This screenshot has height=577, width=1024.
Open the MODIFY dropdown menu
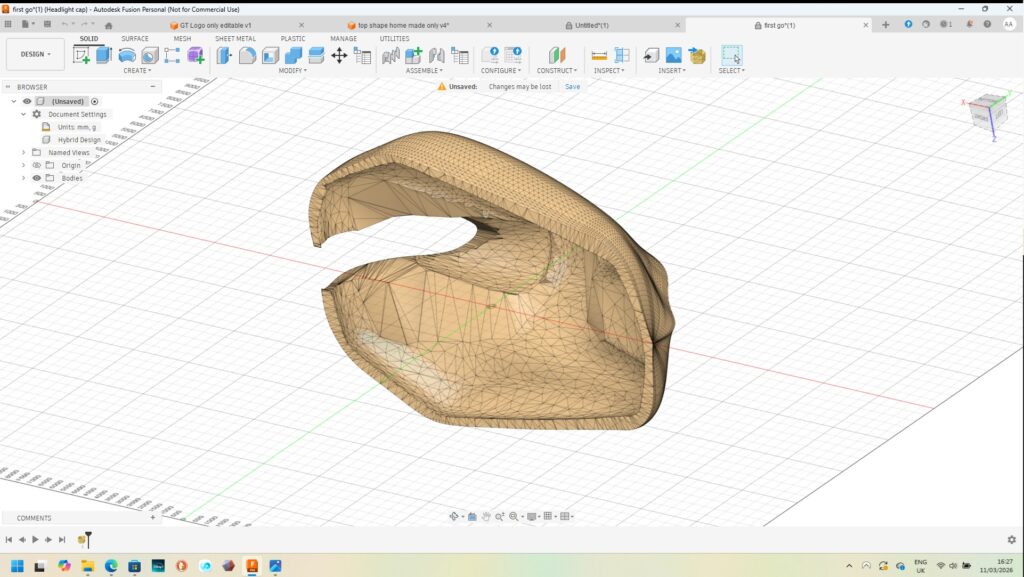(x=292, y=71)
